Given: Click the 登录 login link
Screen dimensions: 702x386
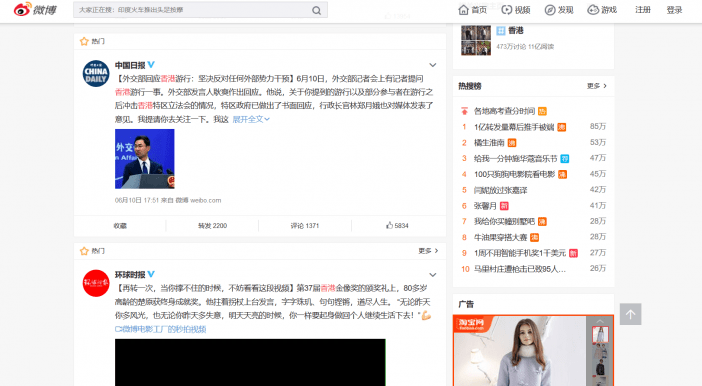Looking at the screenshot, I should pos(674,10).
